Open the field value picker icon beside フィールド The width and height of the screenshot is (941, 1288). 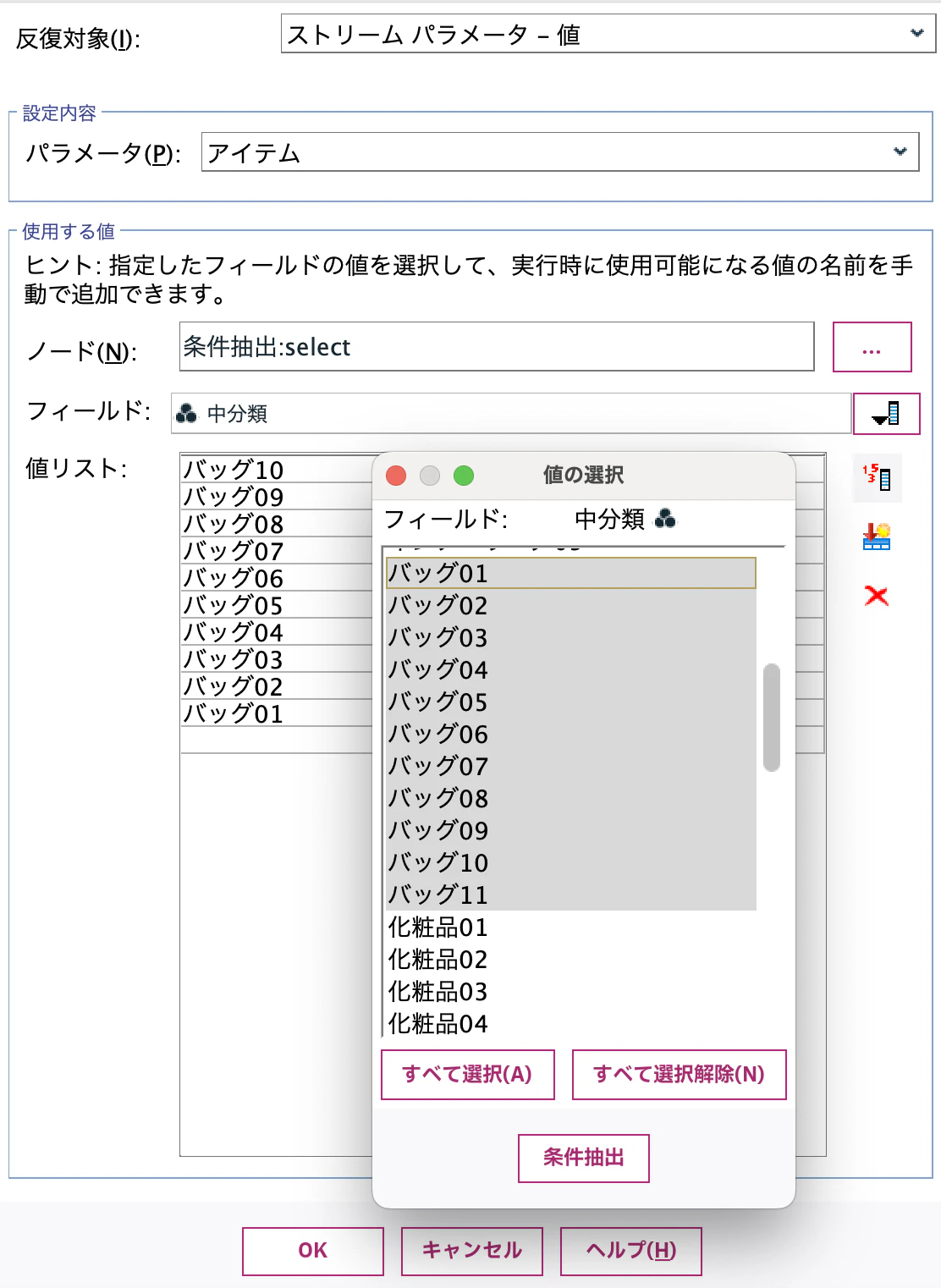(886, 414)
